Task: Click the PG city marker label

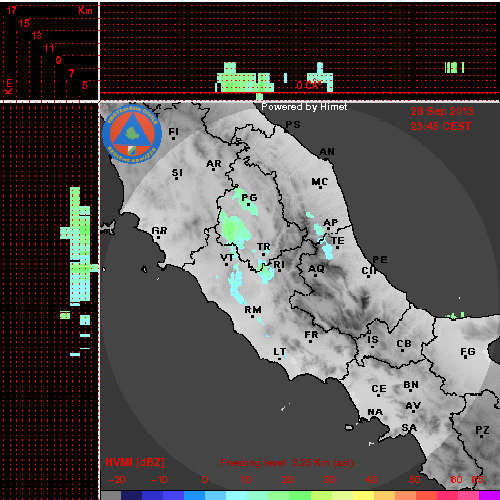Action: [x=249, y=198]
